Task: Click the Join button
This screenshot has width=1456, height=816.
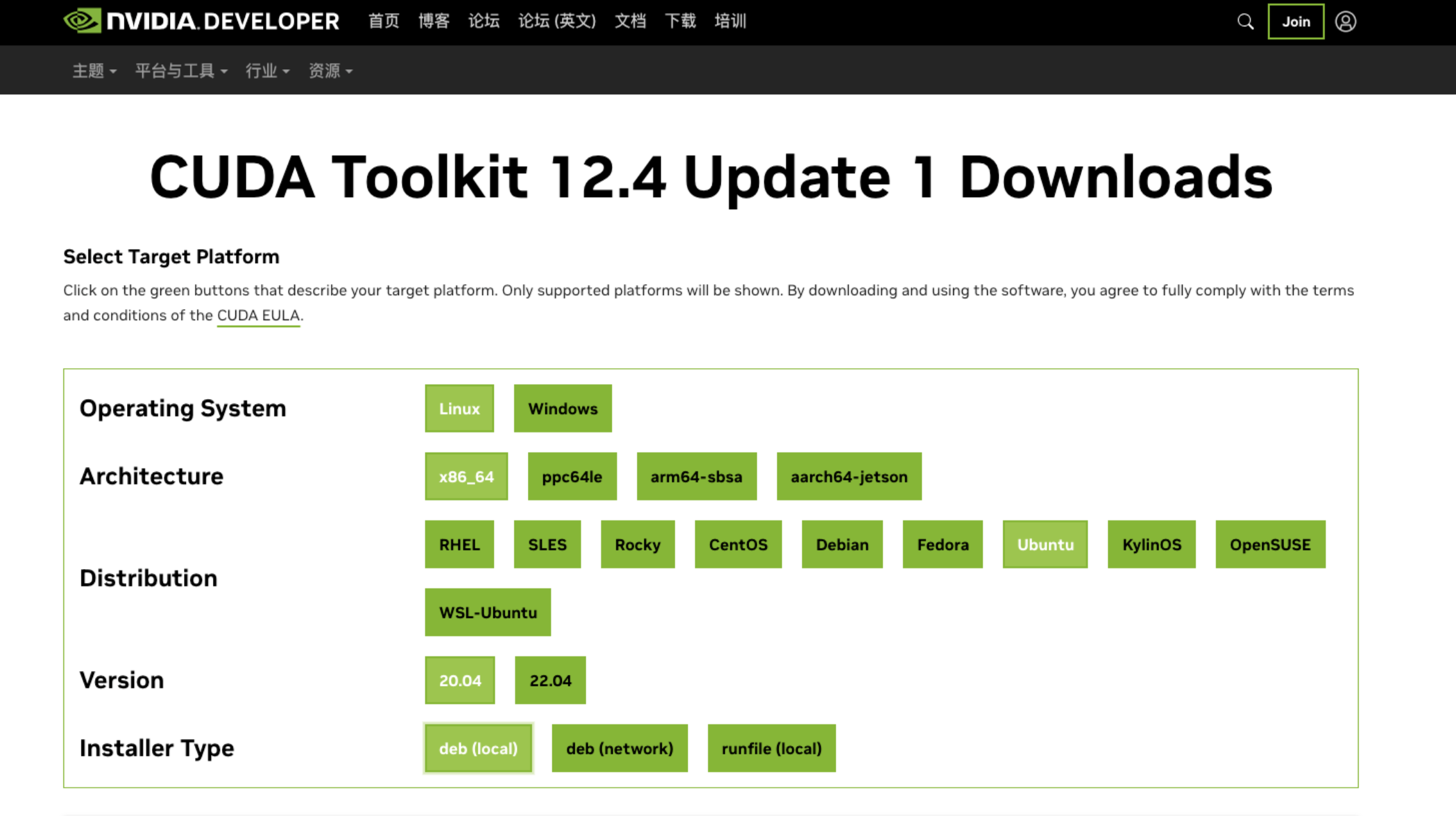Action: coord(1296,22)
